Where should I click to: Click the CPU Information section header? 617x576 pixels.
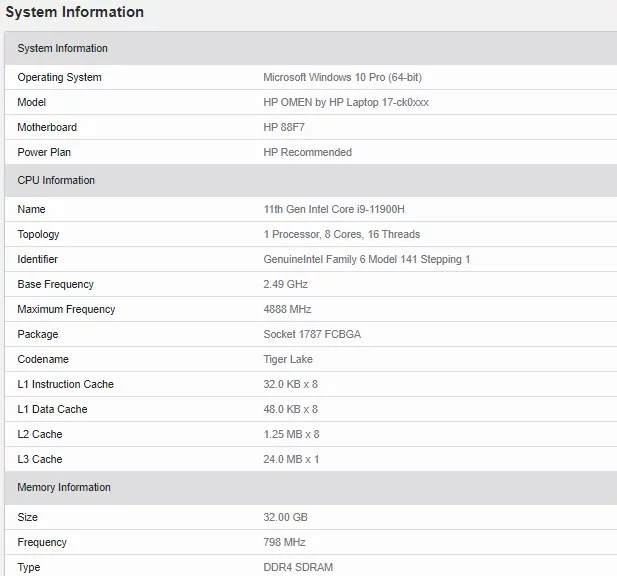[56, 180]
